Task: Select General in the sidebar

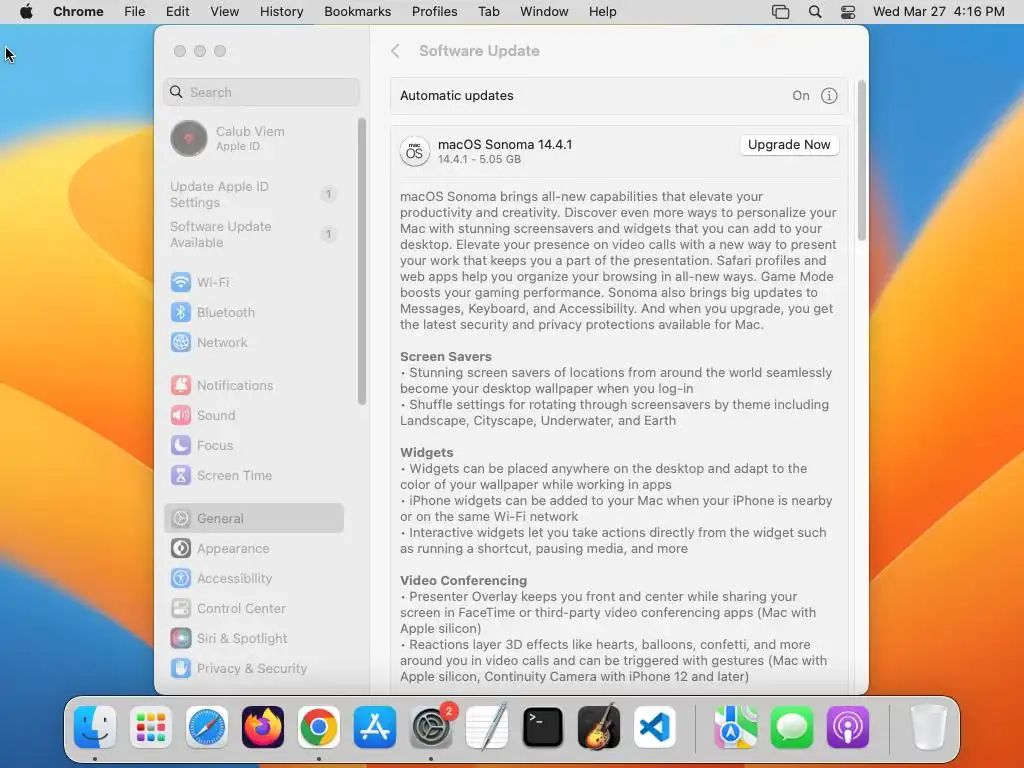Action: (x=253, y=519)
